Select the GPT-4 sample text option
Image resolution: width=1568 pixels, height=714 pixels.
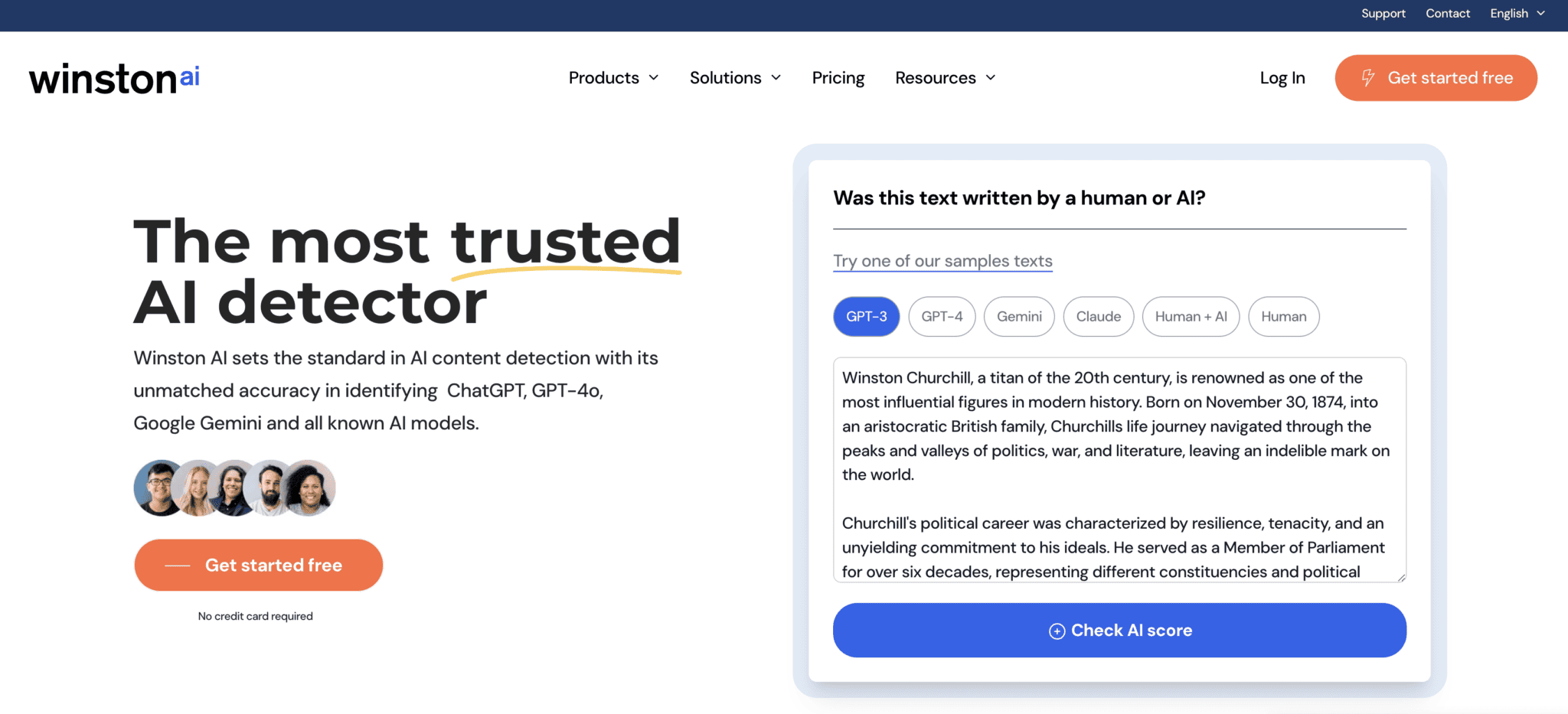942,317
